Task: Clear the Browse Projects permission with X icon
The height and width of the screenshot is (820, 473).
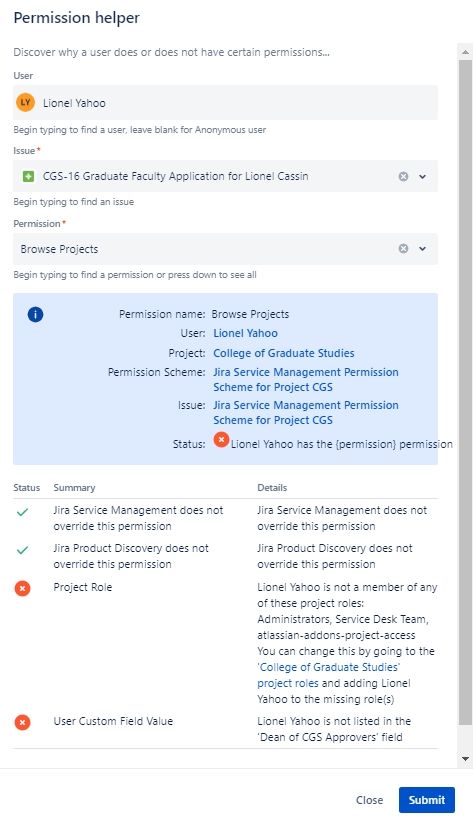Action: (x=403, y=248)
